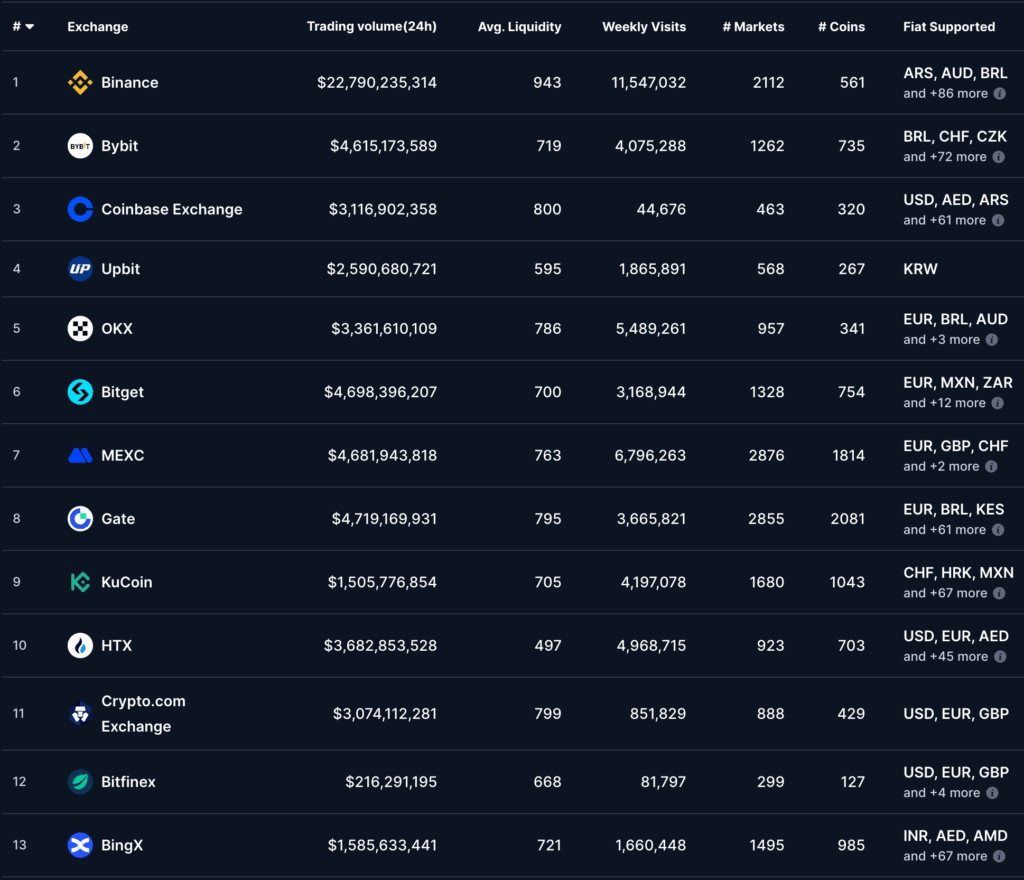This screenshot has height=880, width=1024.
Task: Open the OKX exchange link
Action: click(x=117, y=328)
